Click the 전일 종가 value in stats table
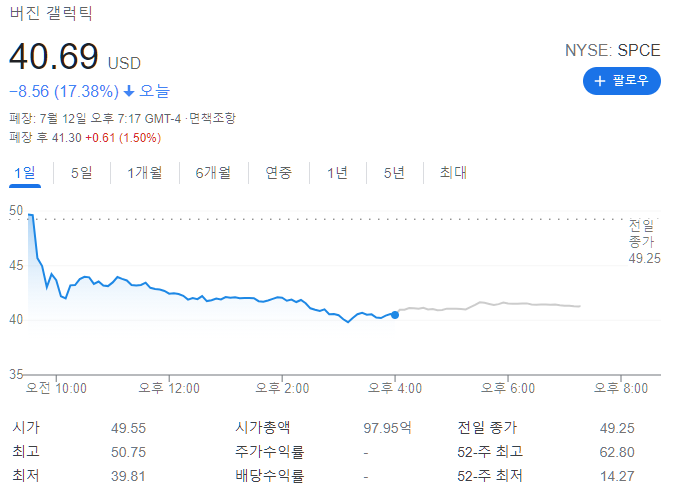Image resolution: width=681 pixels, height=496 pixels. click(x=617, y=428)
